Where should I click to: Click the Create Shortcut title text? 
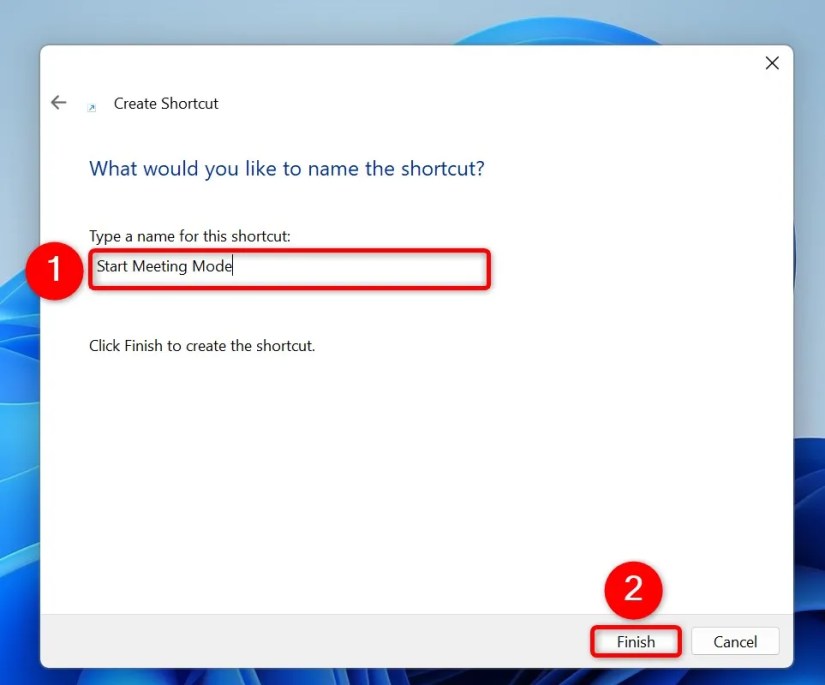point(166,104)
